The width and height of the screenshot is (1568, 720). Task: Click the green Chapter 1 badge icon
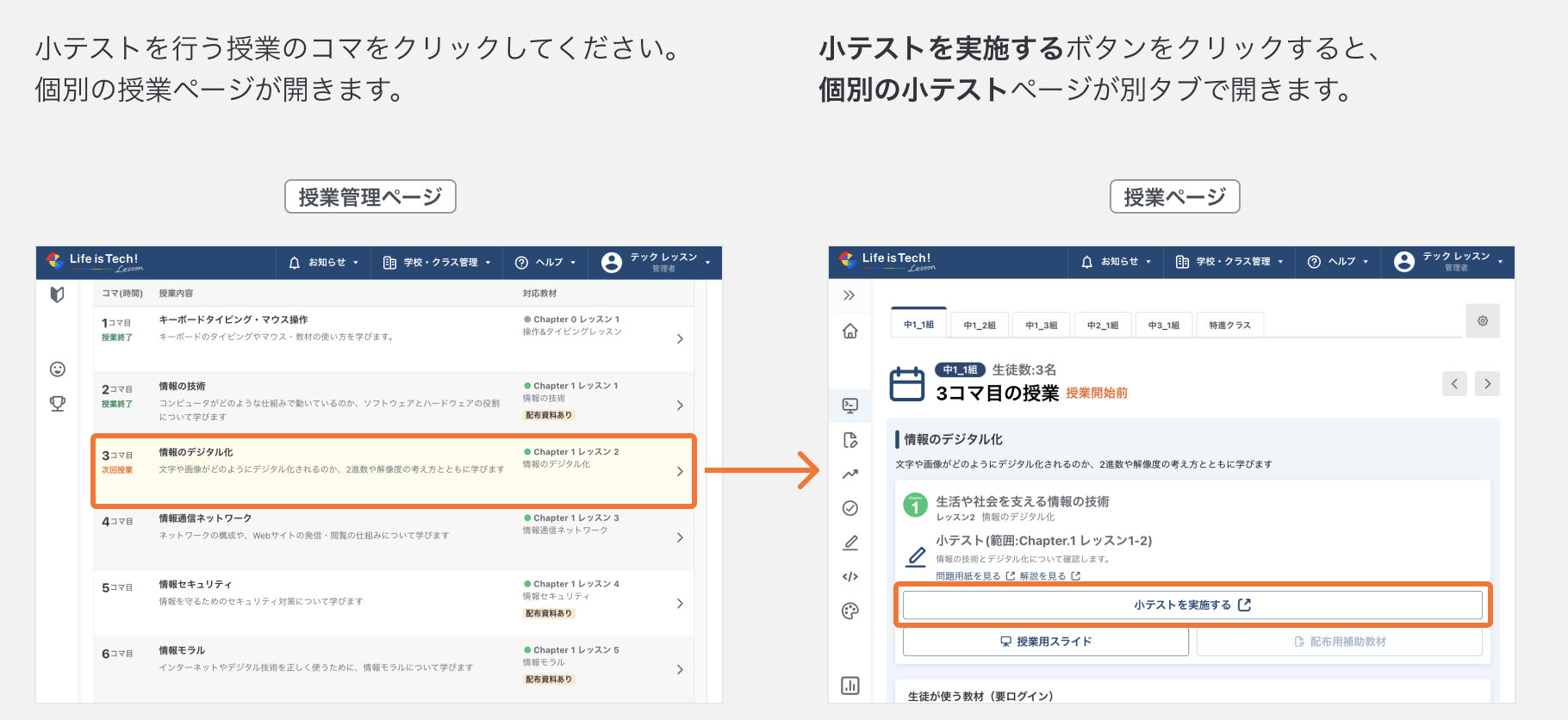tap(915, 506)
